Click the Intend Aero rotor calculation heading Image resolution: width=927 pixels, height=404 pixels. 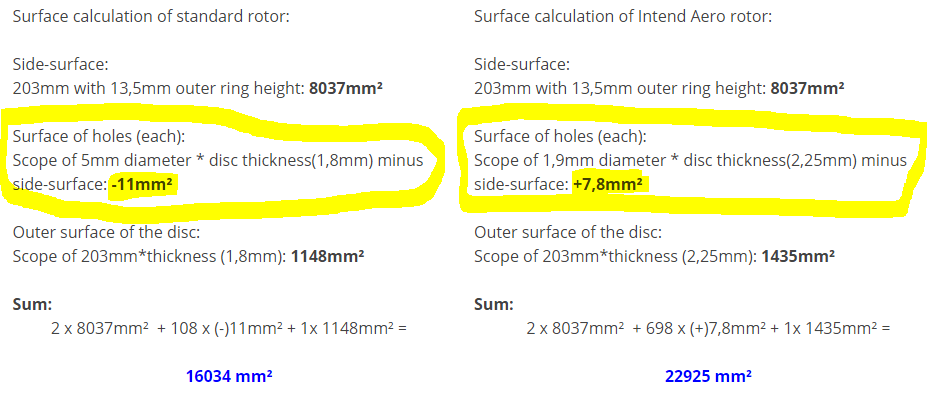point(623,17)
